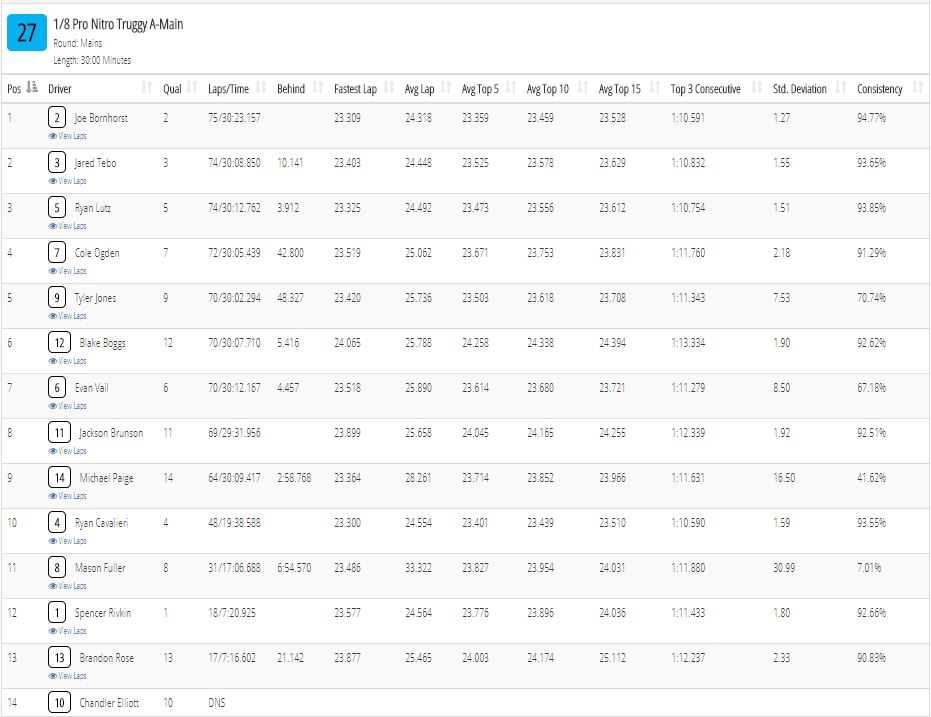View laps for Ryan Lutz
Image resolution: width=931 pixels, height=717 pixels.
pyautogui.click(x=68, y=226)
